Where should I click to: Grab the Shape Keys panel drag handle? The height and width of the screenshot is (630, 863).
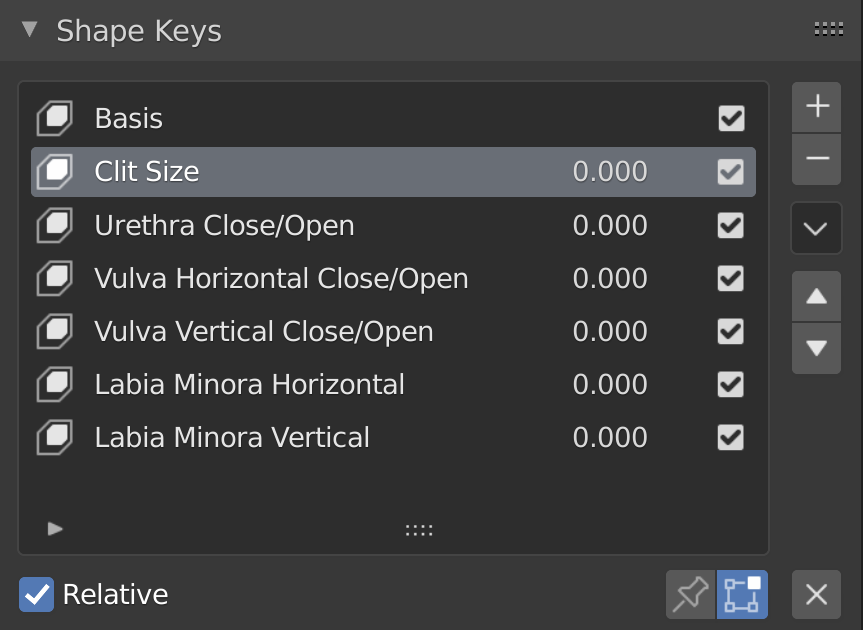tap(829, 30)
